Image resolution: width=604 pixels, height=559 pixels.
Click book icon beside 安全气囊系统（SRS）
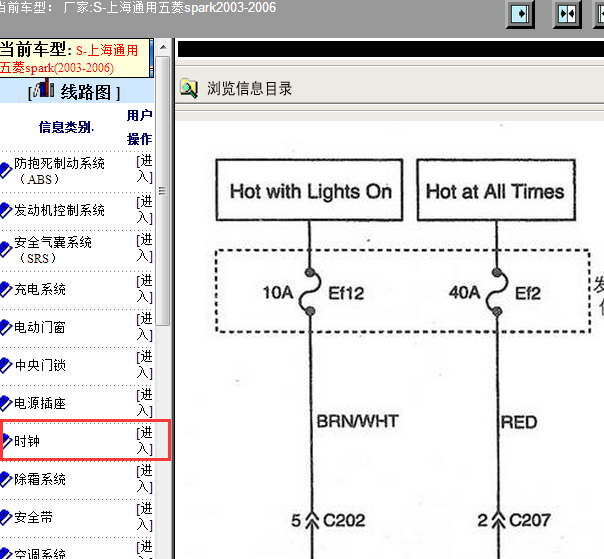click(5, 250)
